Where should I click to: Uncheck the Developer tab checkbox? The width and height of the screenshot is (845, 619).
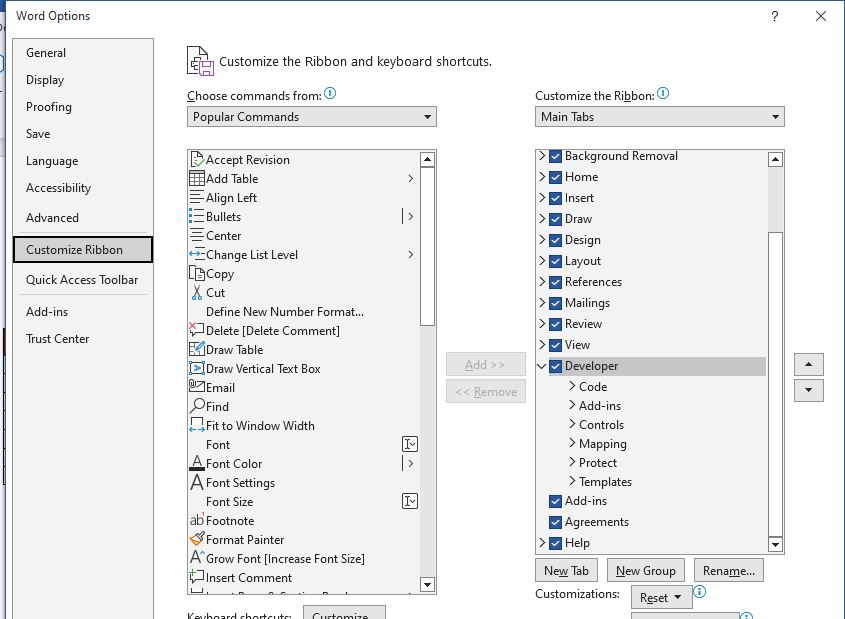click(556, 366)
